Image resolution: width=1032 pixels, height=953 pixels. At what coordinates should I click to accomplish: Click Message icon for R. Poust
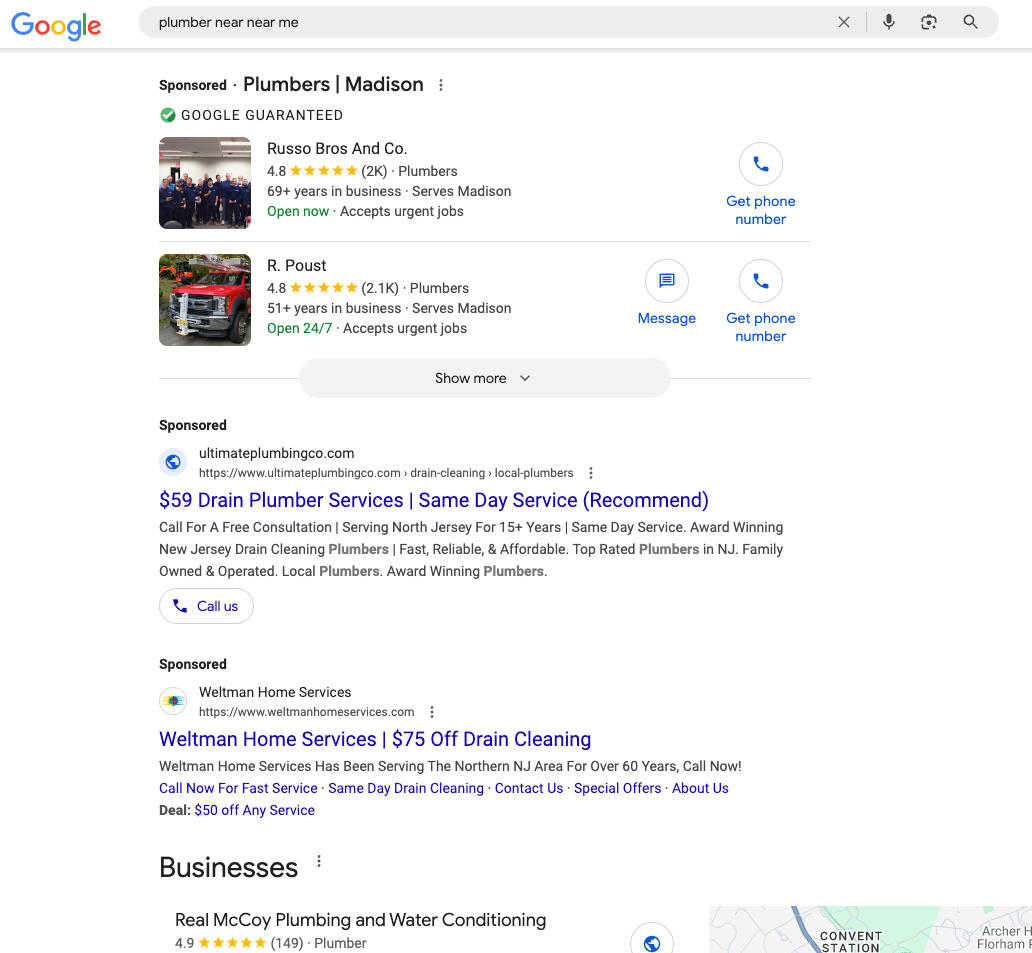(x=667, y=281)
